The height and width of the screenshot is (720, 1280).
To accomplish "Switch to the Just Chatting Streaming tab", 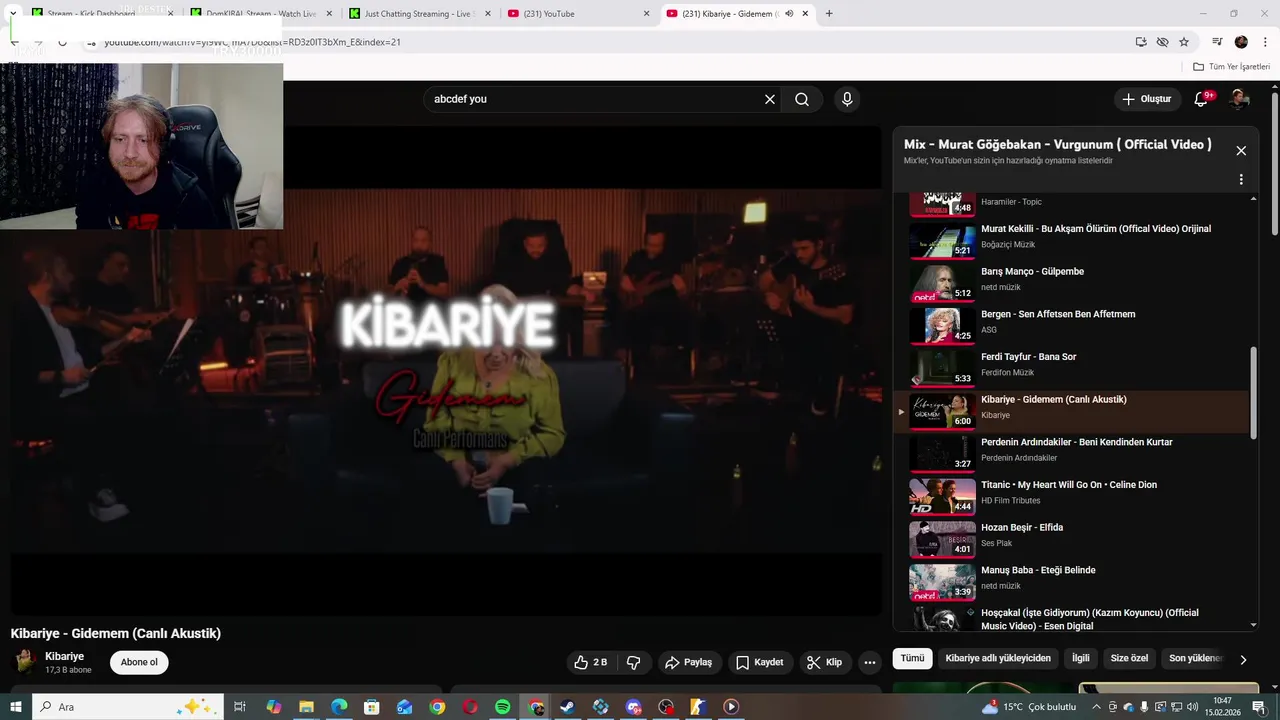I will (x=420, y=14).
